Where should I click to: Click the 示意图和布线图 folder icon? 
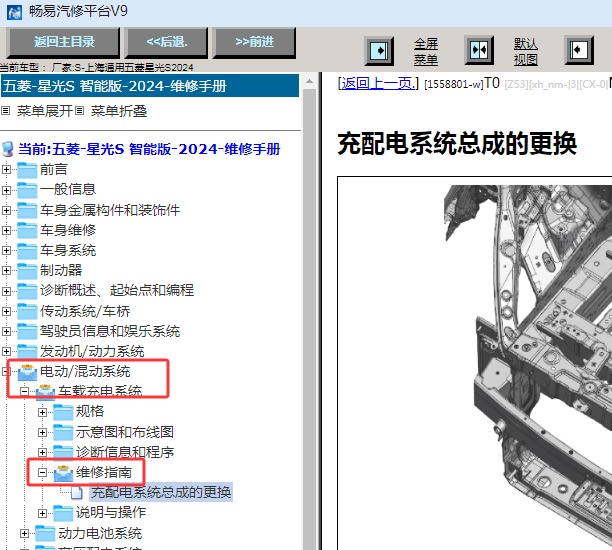[63, 432]
